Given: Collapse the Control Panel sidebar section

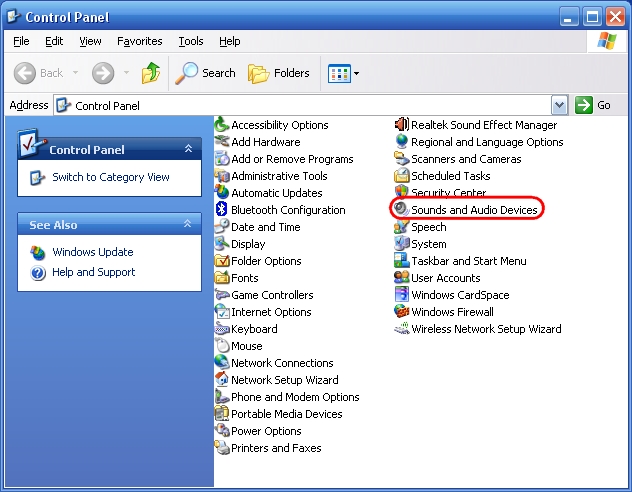Looking at the screenshot, I should pos(188,149).
